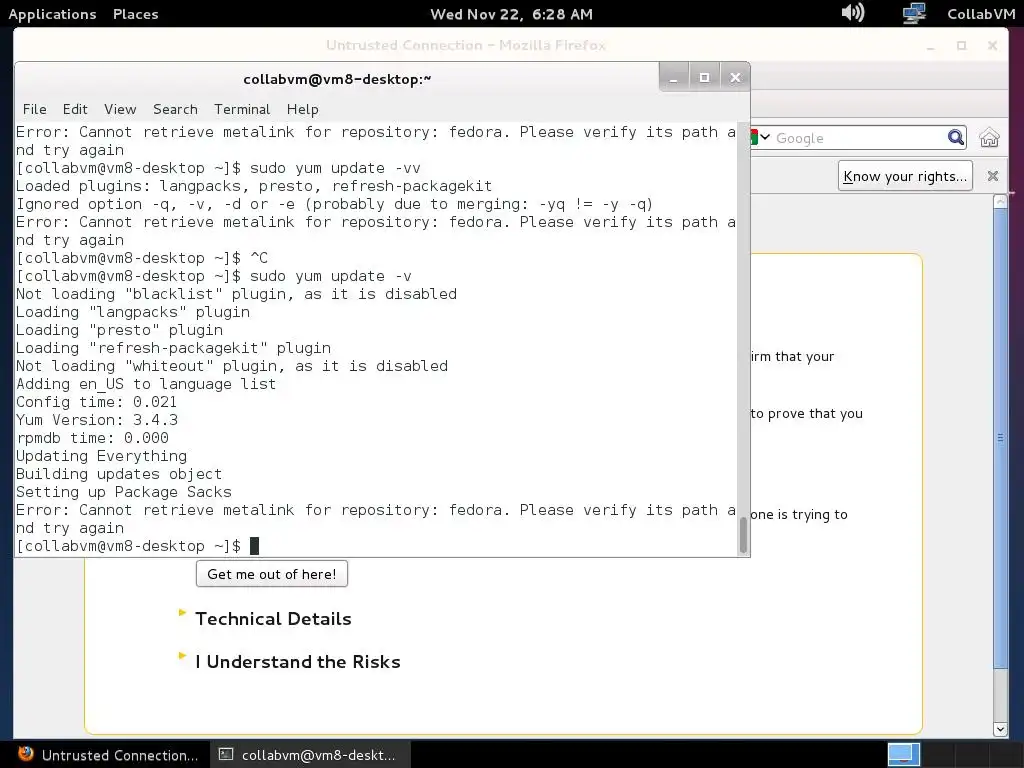Click 'Adding en_US to language list' line
This screenshot has height=768, width=1024.
146,384
